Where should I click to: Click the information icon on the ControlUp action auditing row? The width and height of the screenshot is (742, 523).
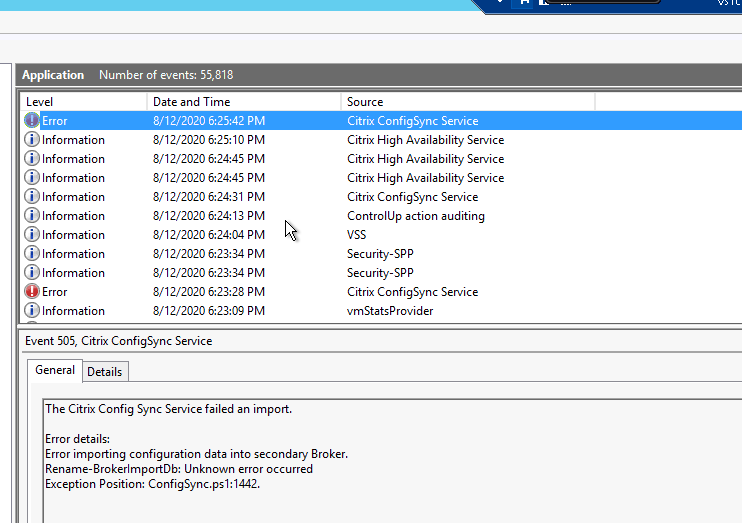[x=32, y=215]
